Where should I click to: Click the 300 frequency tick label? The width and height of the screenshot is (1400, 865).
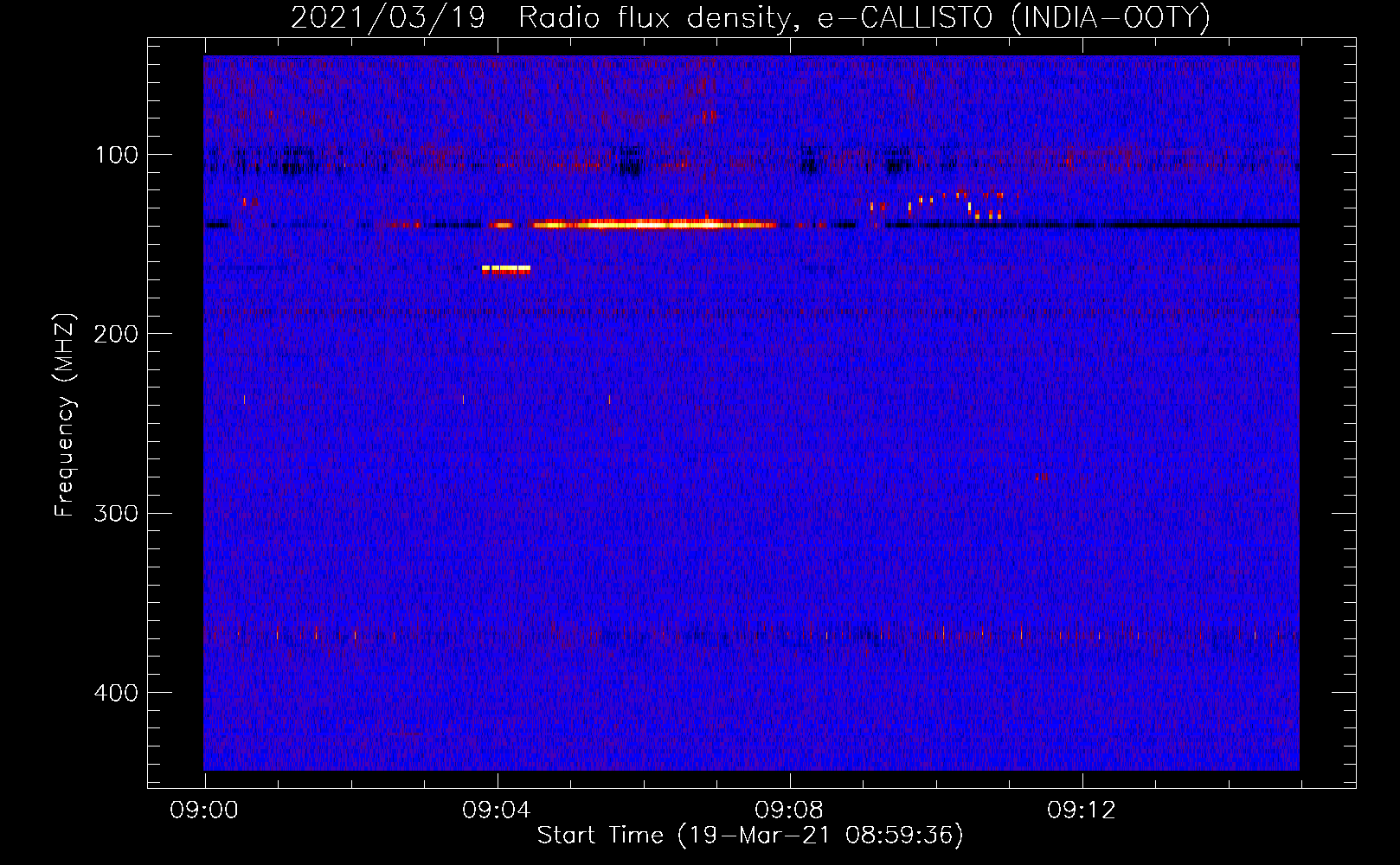[x=116, y=513]
